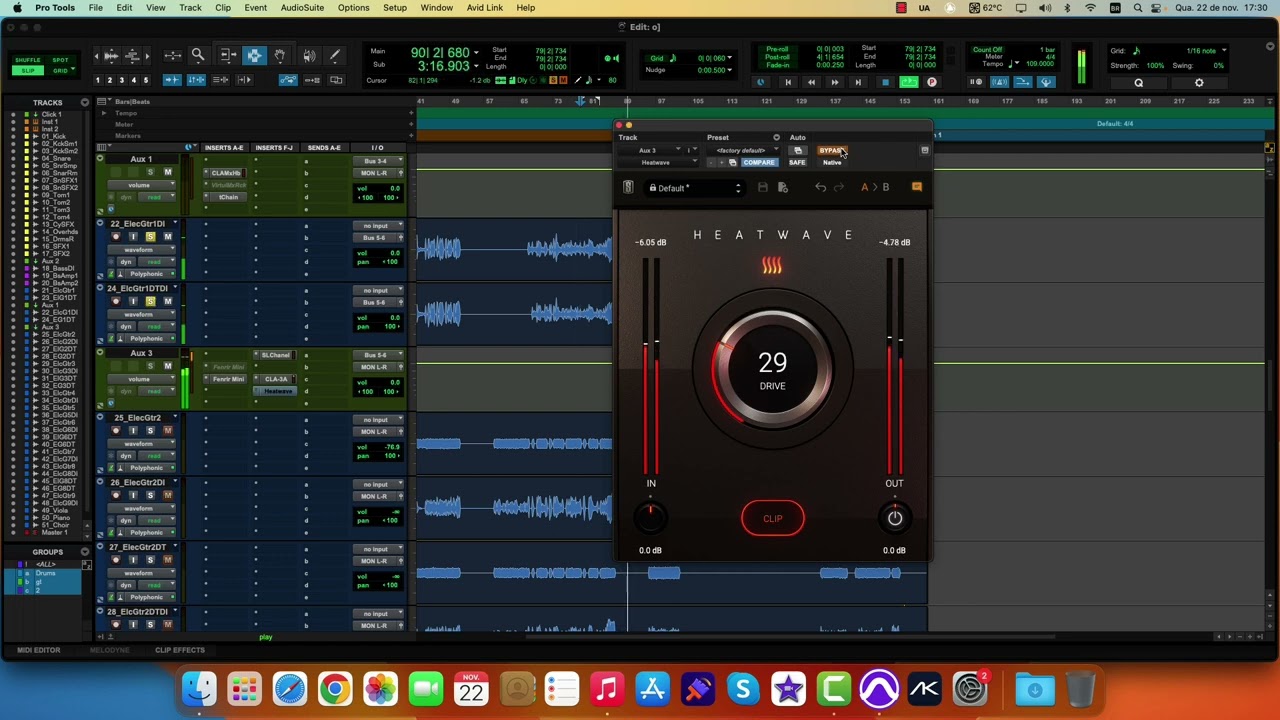Screen dimensions: 1280x720
Task: Click Return to Zero transport button
Action: tap(788, 82)
